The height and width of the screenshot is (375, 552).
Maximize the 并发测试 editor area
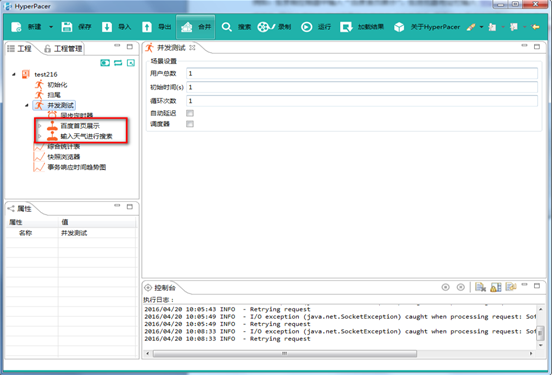[537, 46]
